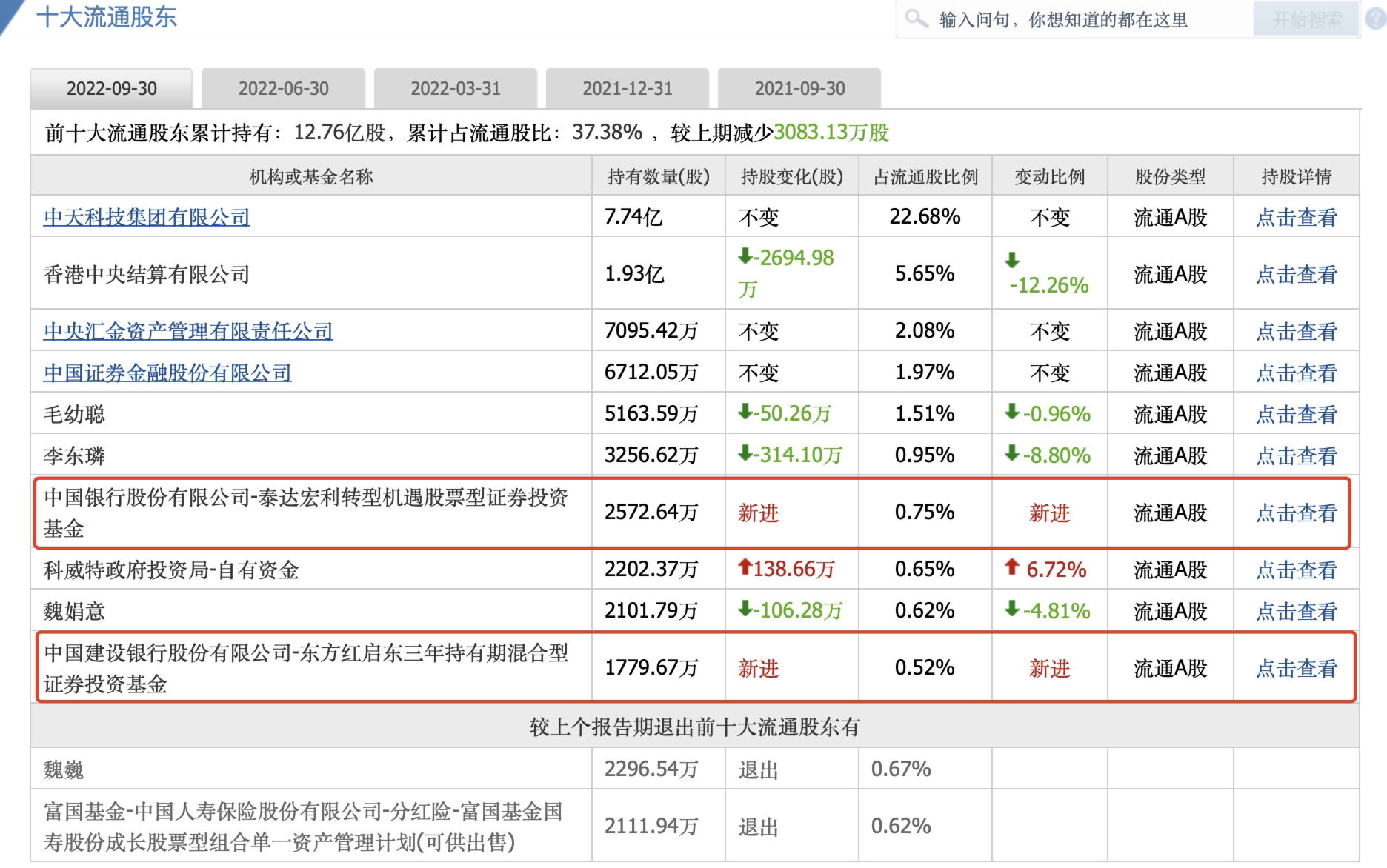Open 中国证券金融股份有限公司 link
The image size is (1387, 868).
tap(167, 373)
